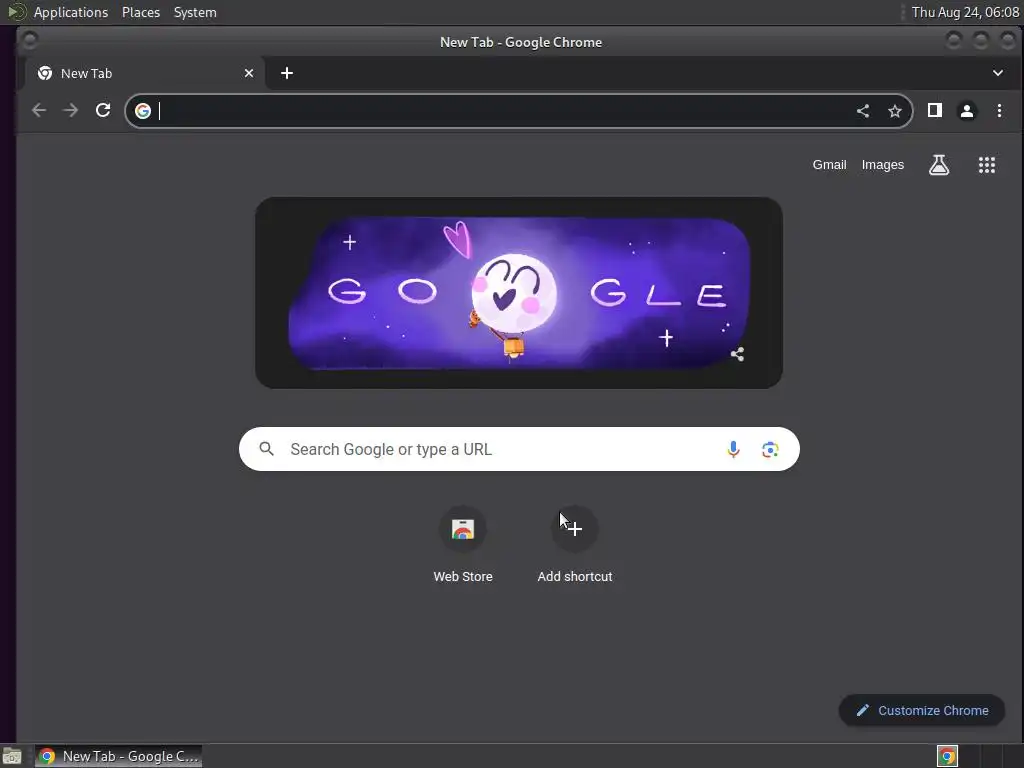Open the Applications menu
Screen dimensions: 1024x768
71,12
